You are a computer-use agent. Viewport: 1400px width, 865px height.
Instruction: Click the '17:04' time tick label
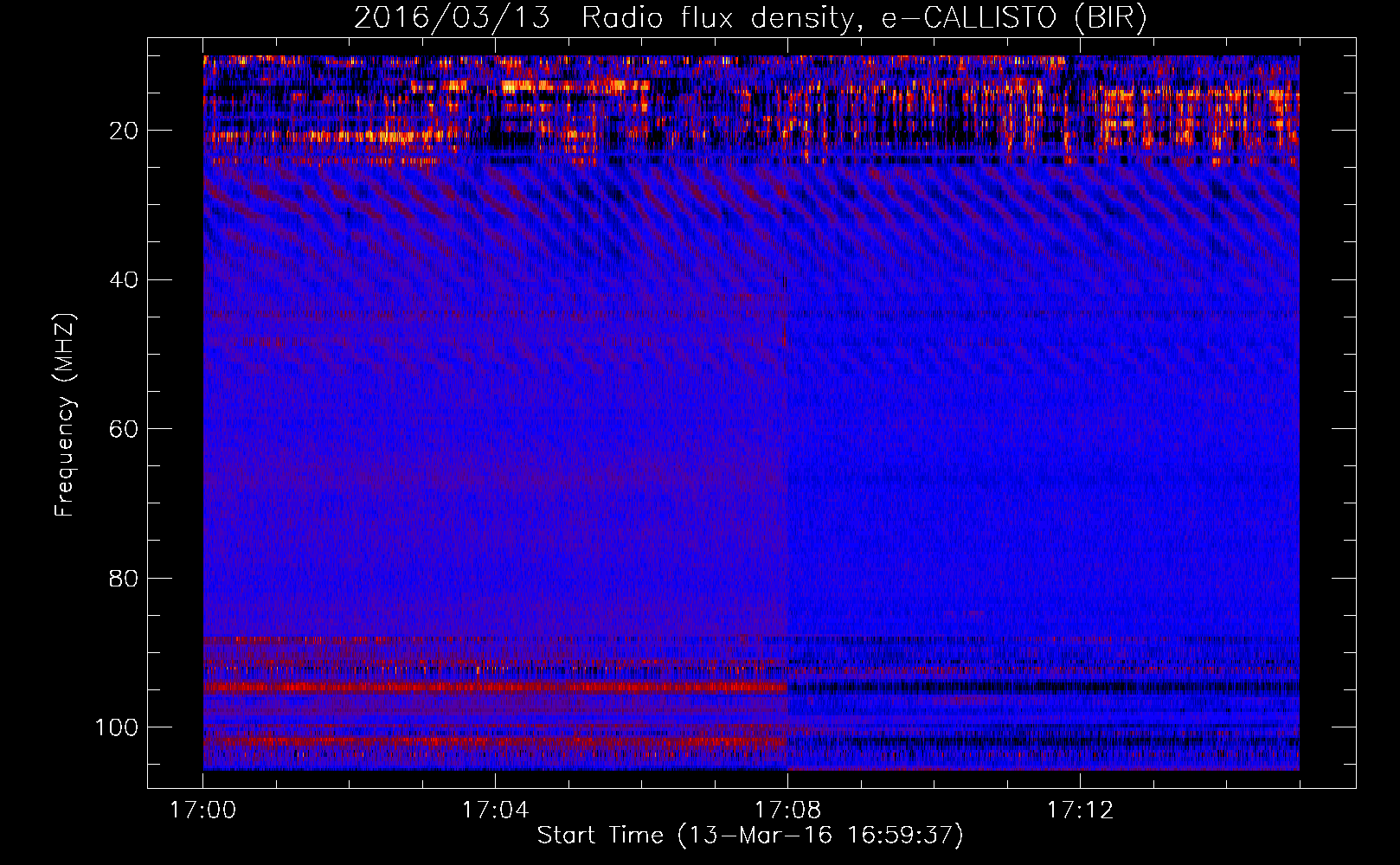click(495, 810)
